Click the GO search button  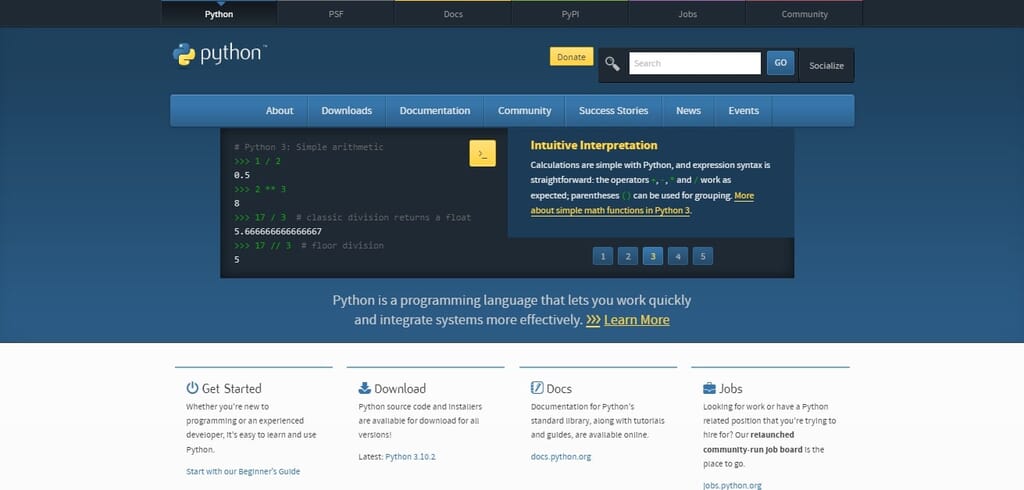780,63
